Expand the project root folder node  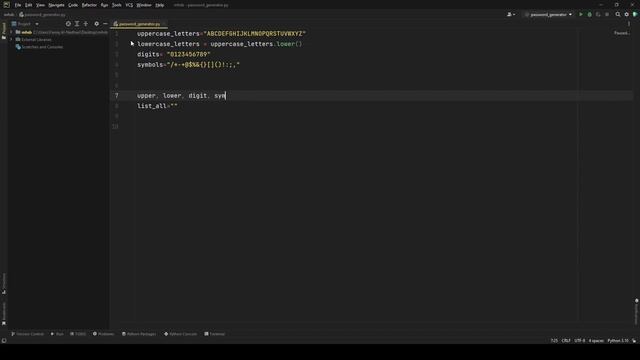pos(11,32)
